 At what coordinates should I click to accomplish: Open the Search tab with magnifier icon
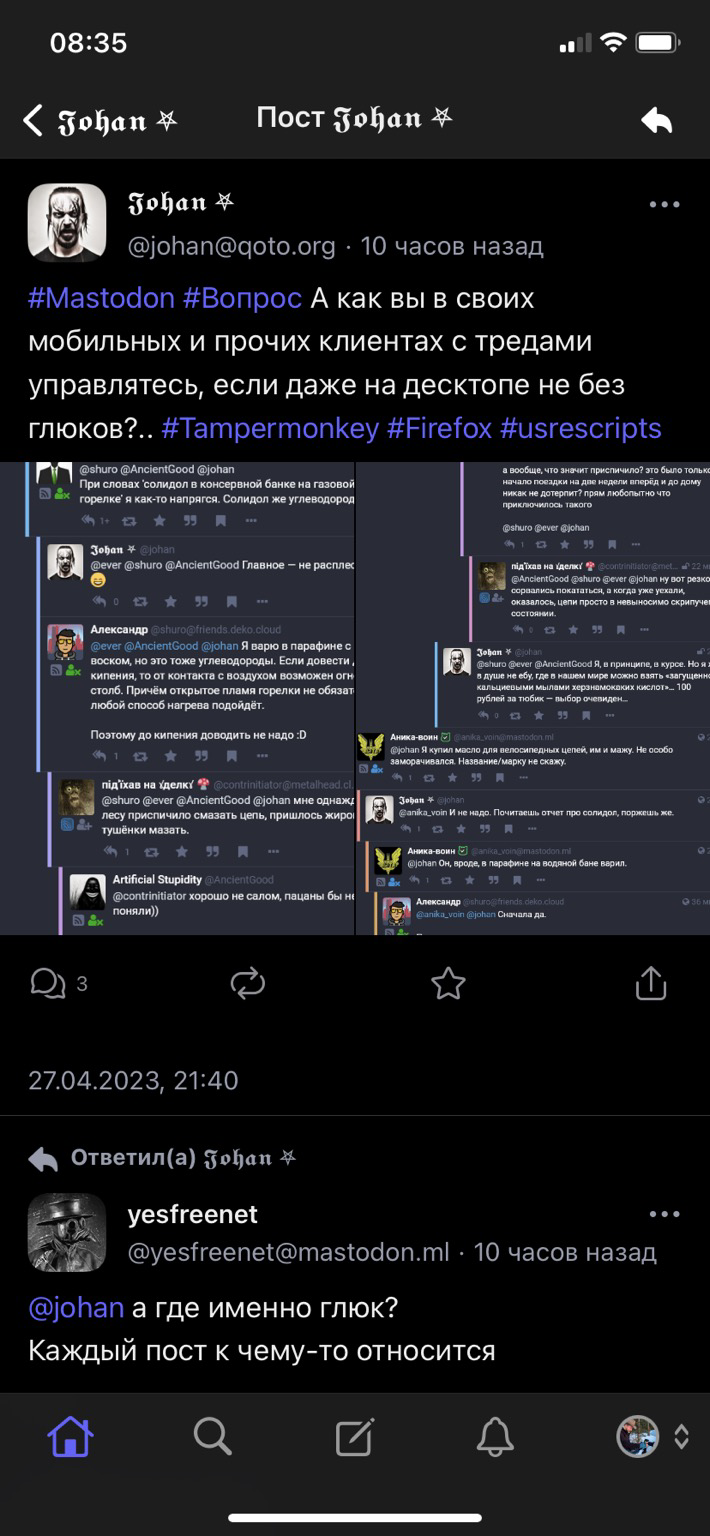[x=213, y=1437]
